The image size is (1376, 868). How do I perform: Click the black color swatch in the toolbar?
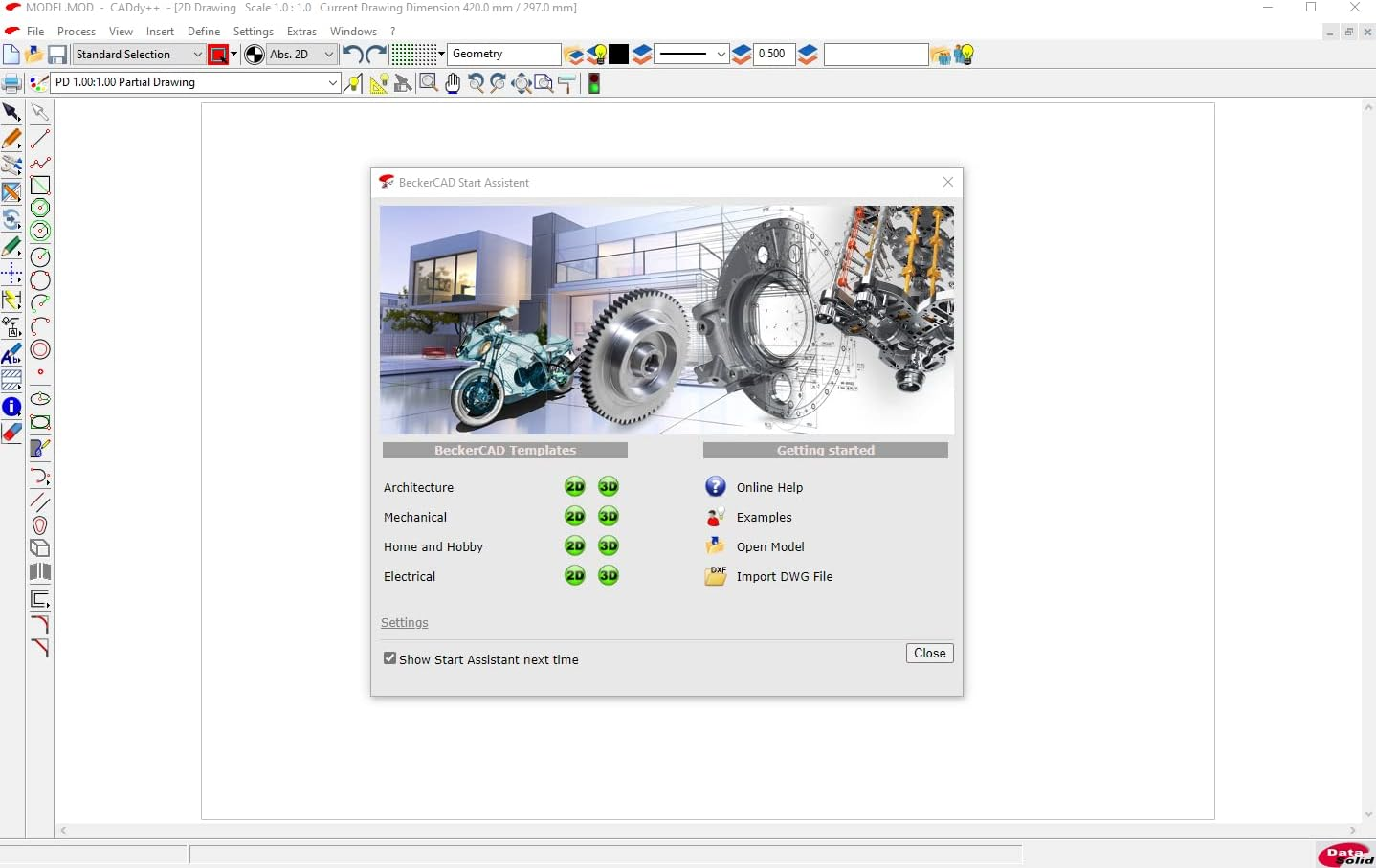[x=620, y=55]
